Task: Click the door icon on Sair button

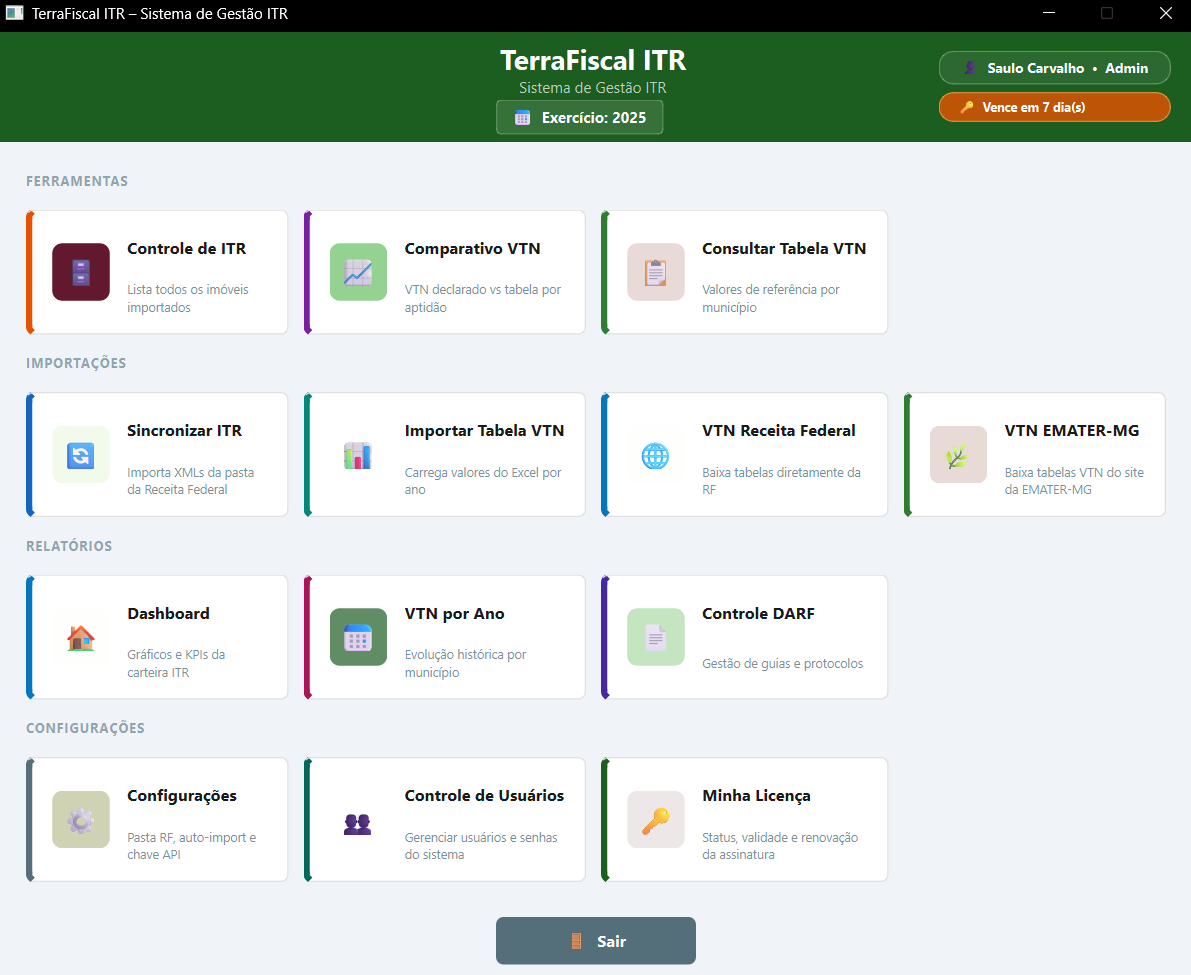Action: [x=577, y=941]
